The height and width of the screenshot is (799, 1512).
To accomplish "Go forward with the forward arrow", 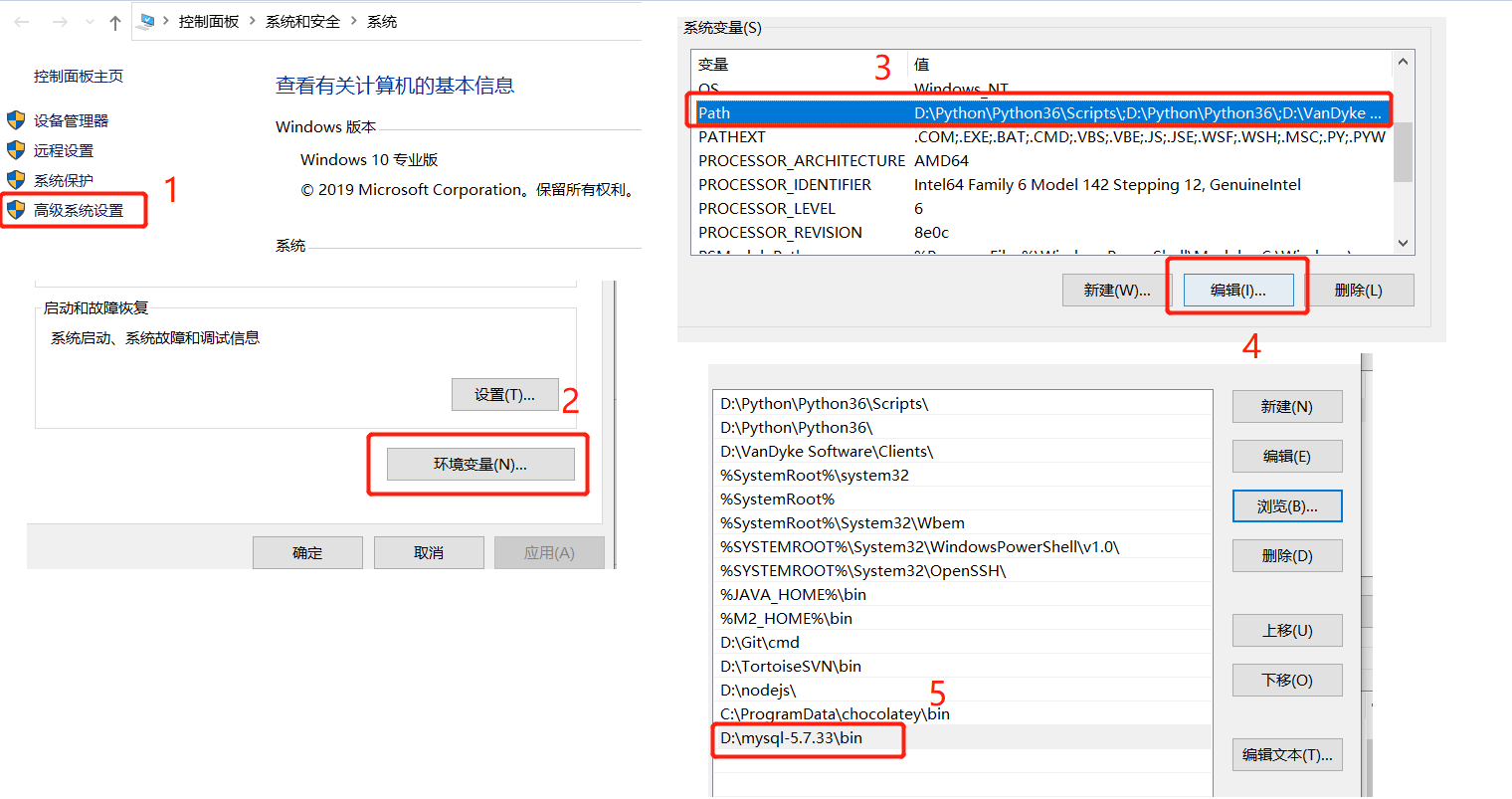I will click(x=60, y=22).
